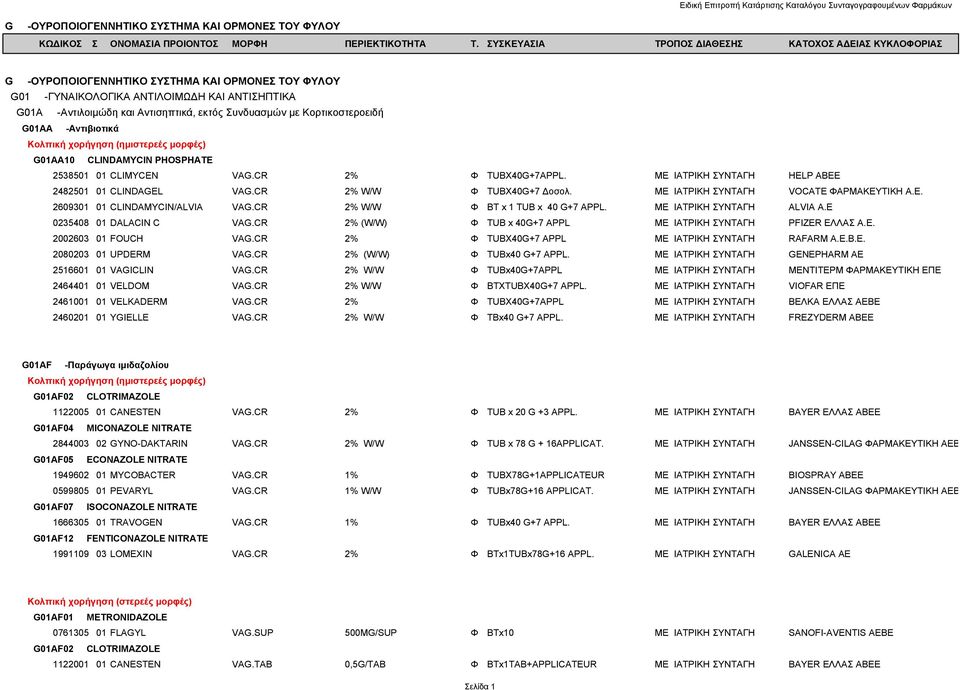Select the RAFARM A.E.B.E. holder
Screen dimensions: 960x690
(827, 239)
